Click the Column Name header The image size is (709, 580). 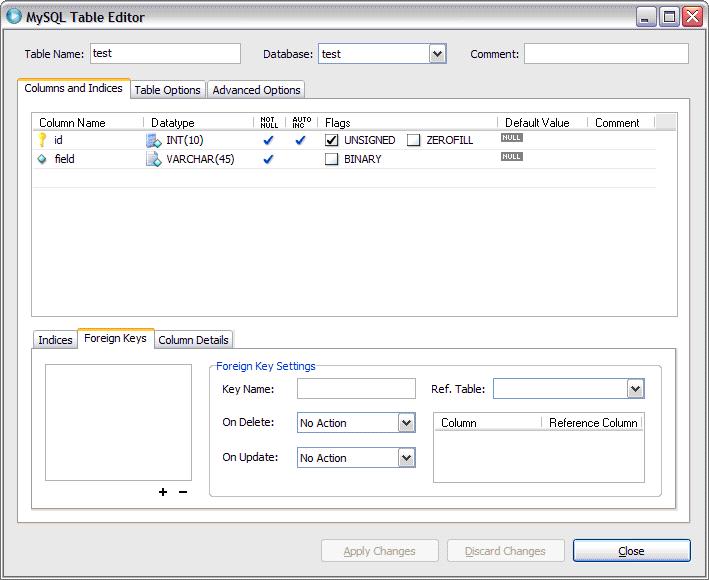pos(88,123)
